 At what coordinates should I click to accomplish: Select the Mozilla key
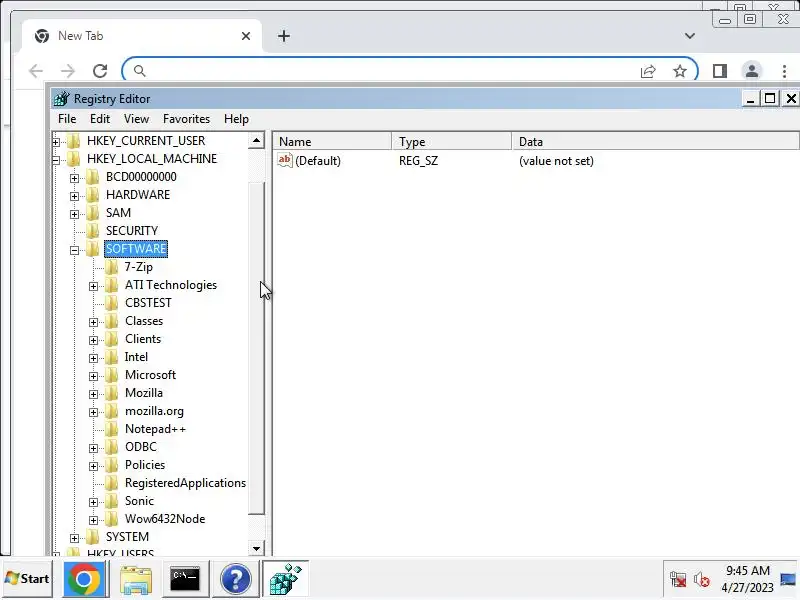pos(143,393)
